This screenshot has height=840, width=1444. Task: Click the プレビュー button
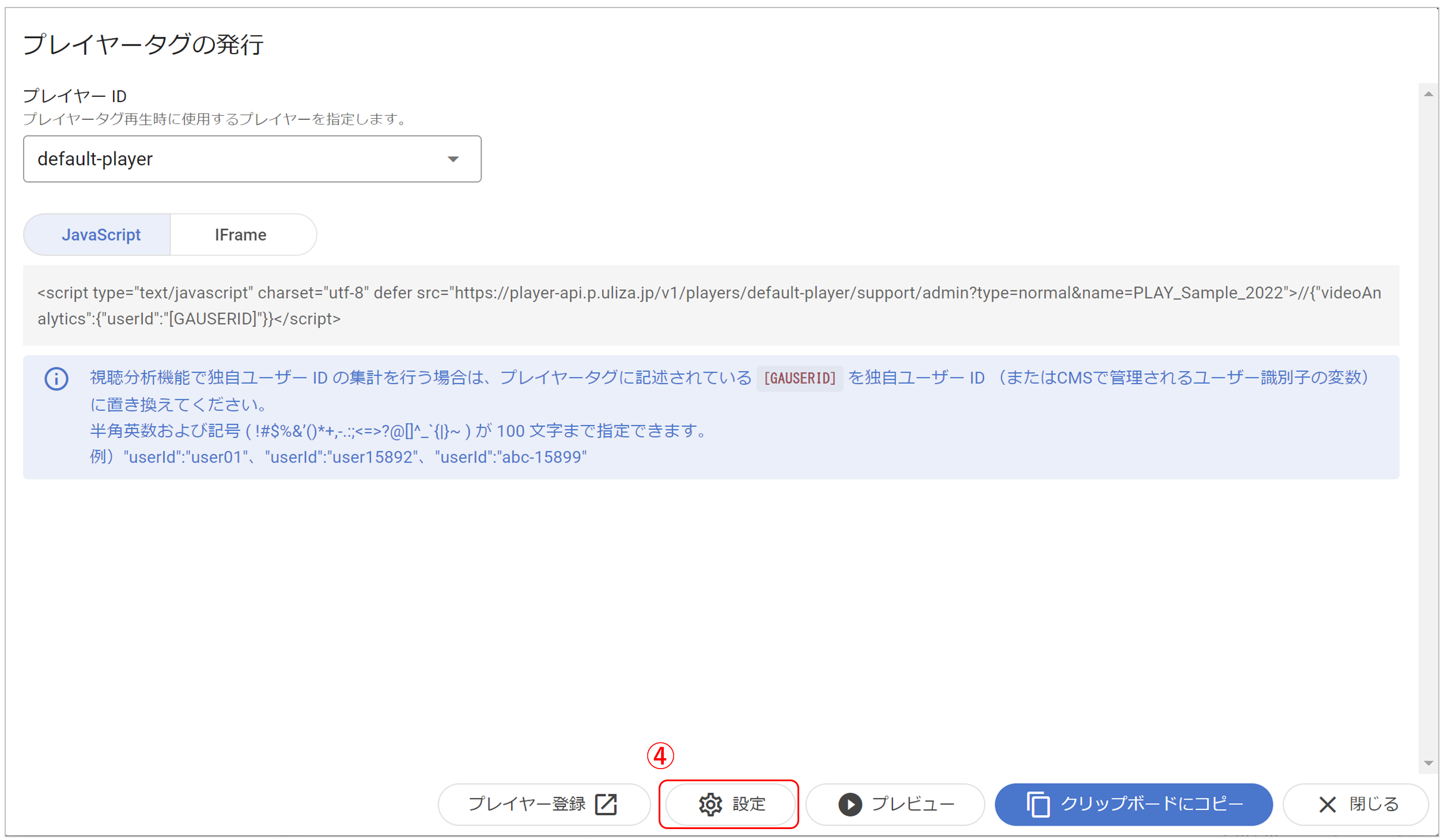point(894,804)
